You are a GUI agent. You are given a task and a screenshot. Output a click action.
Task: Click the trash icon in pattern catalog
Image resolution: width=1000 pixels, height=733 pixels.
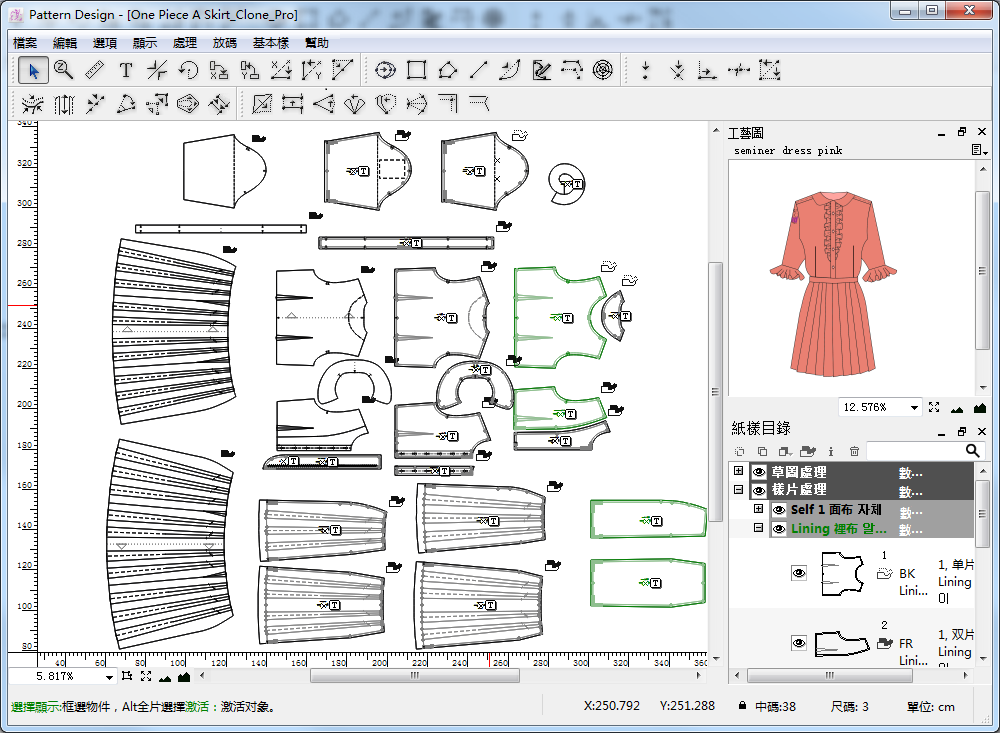(x=854, y=452)
